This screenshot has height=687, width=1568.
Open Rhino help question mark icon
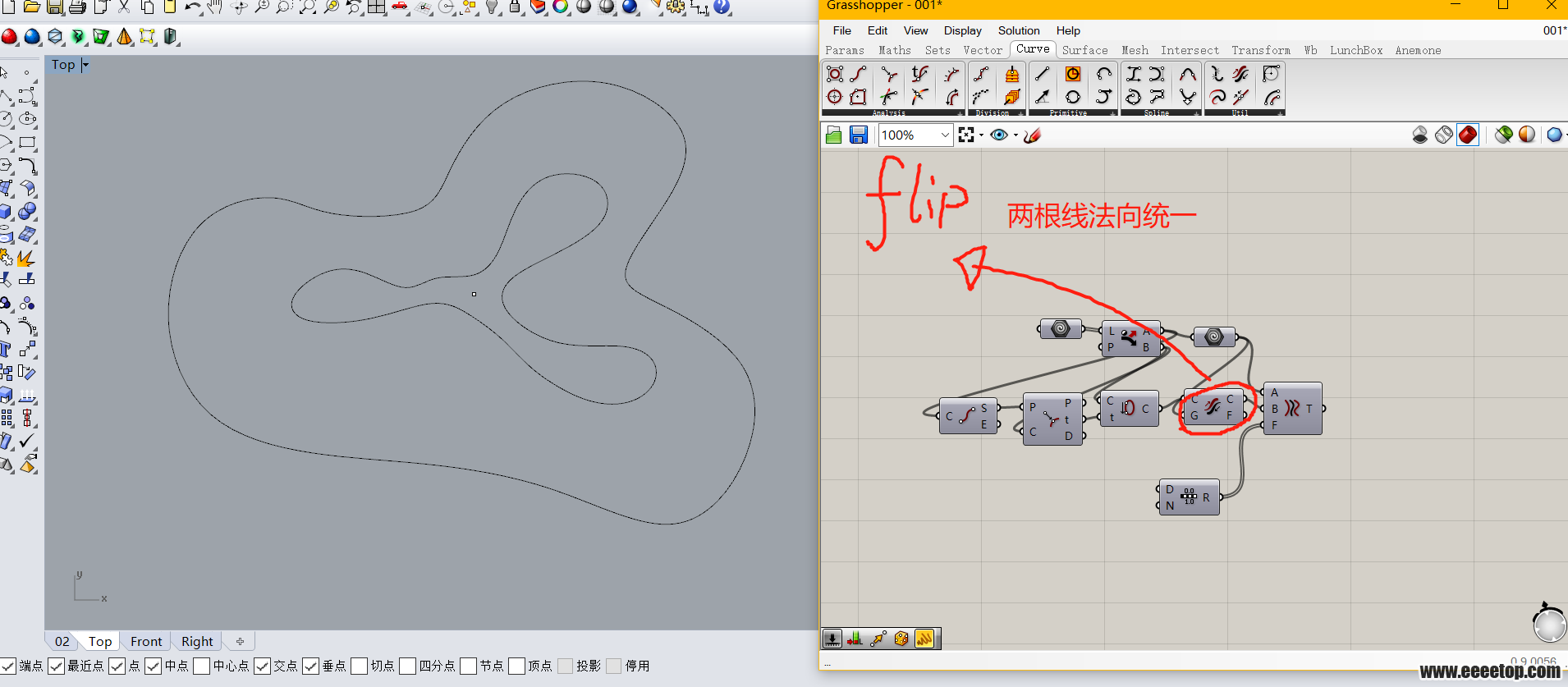point(722,7)
